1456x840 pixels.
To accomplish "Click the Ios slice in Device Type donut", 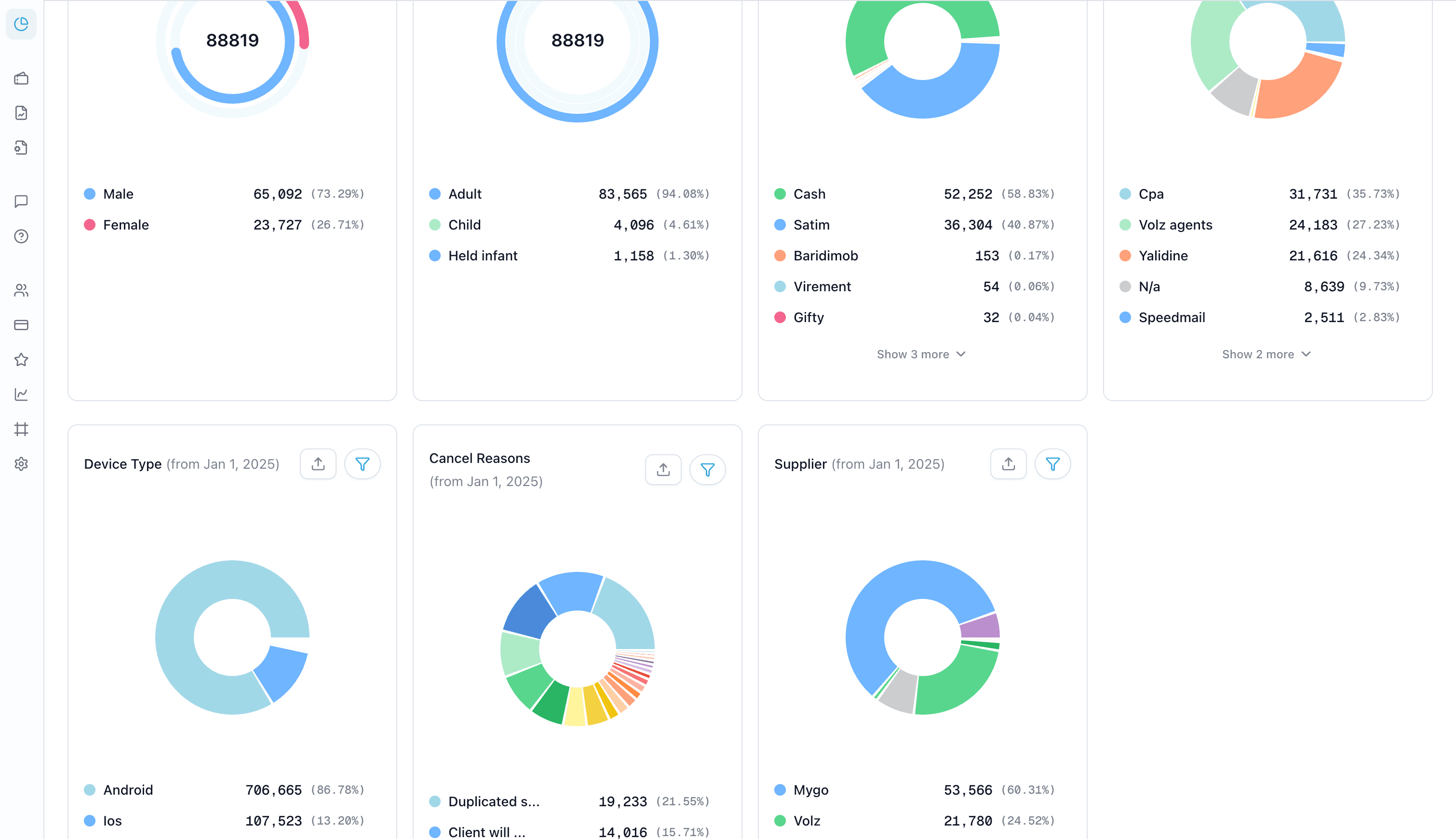I will [282, 672].
